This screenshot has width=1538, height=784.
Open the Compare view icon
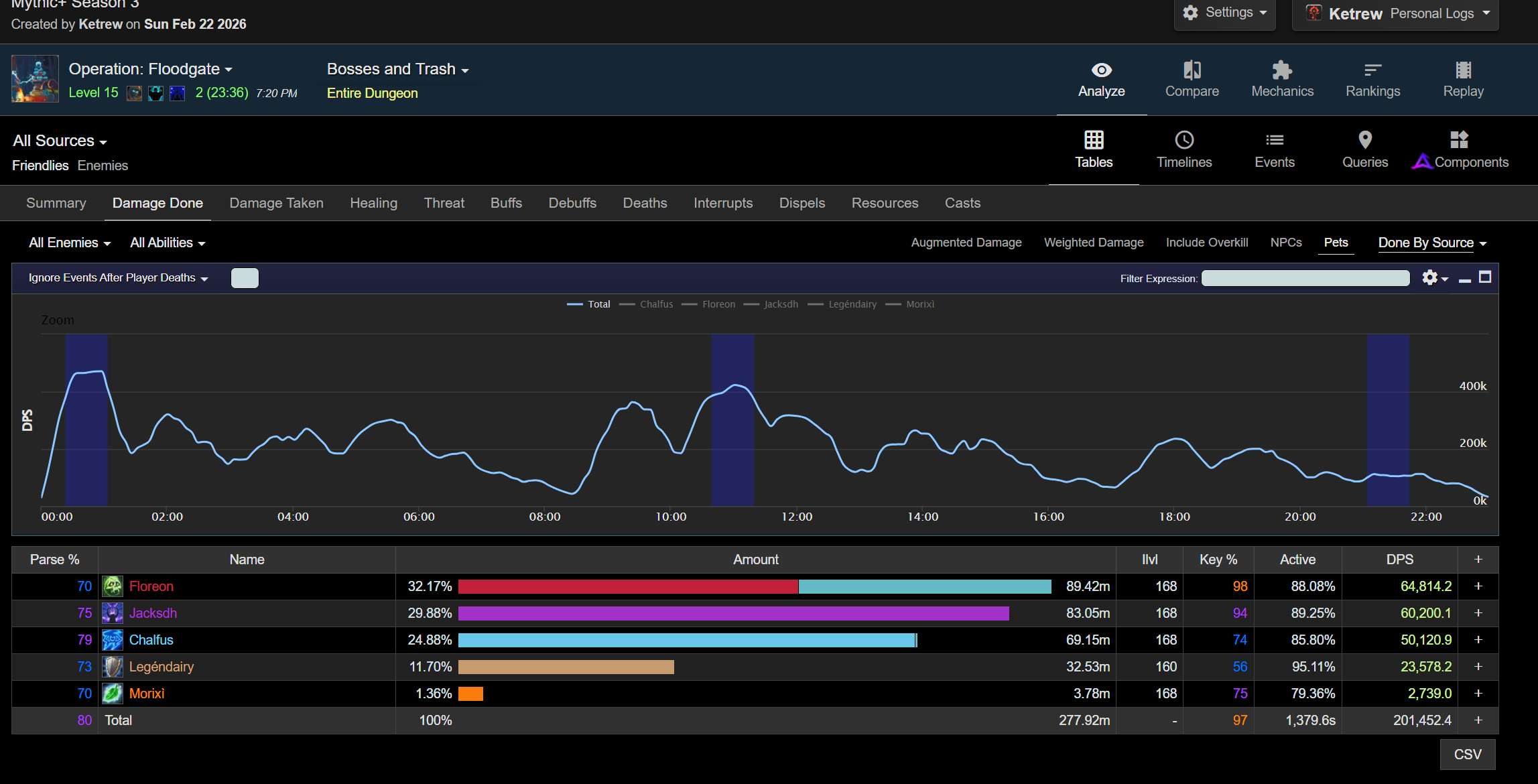pyautogui.click(x=1192, y=70)
